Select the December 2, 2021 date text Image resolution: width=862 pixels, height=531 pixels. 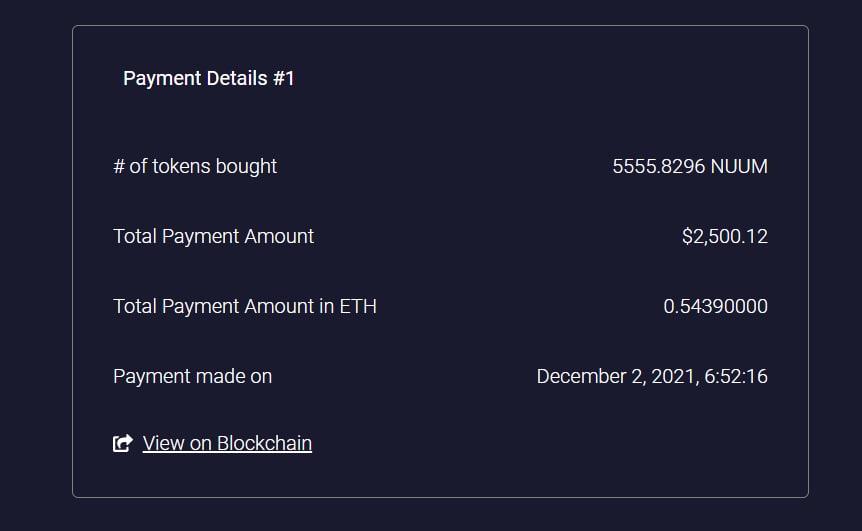[617, 376]
